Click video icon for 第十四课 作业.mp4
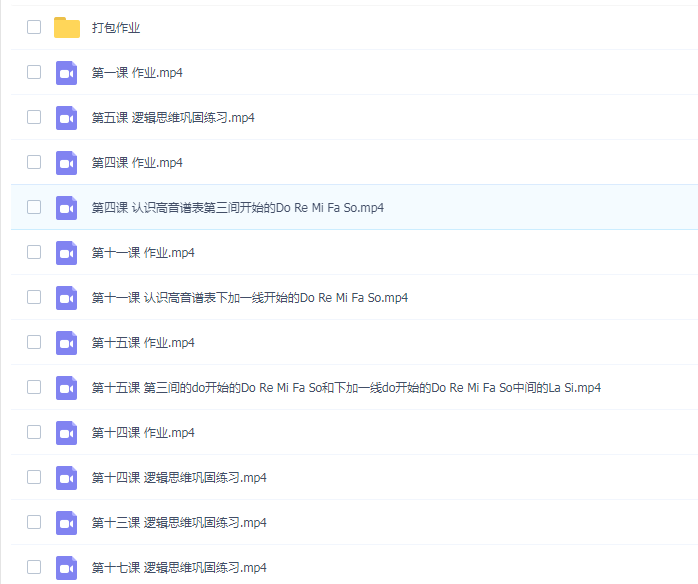The width and height of the screenshot is (698, 584). click(x=66, y=432)
